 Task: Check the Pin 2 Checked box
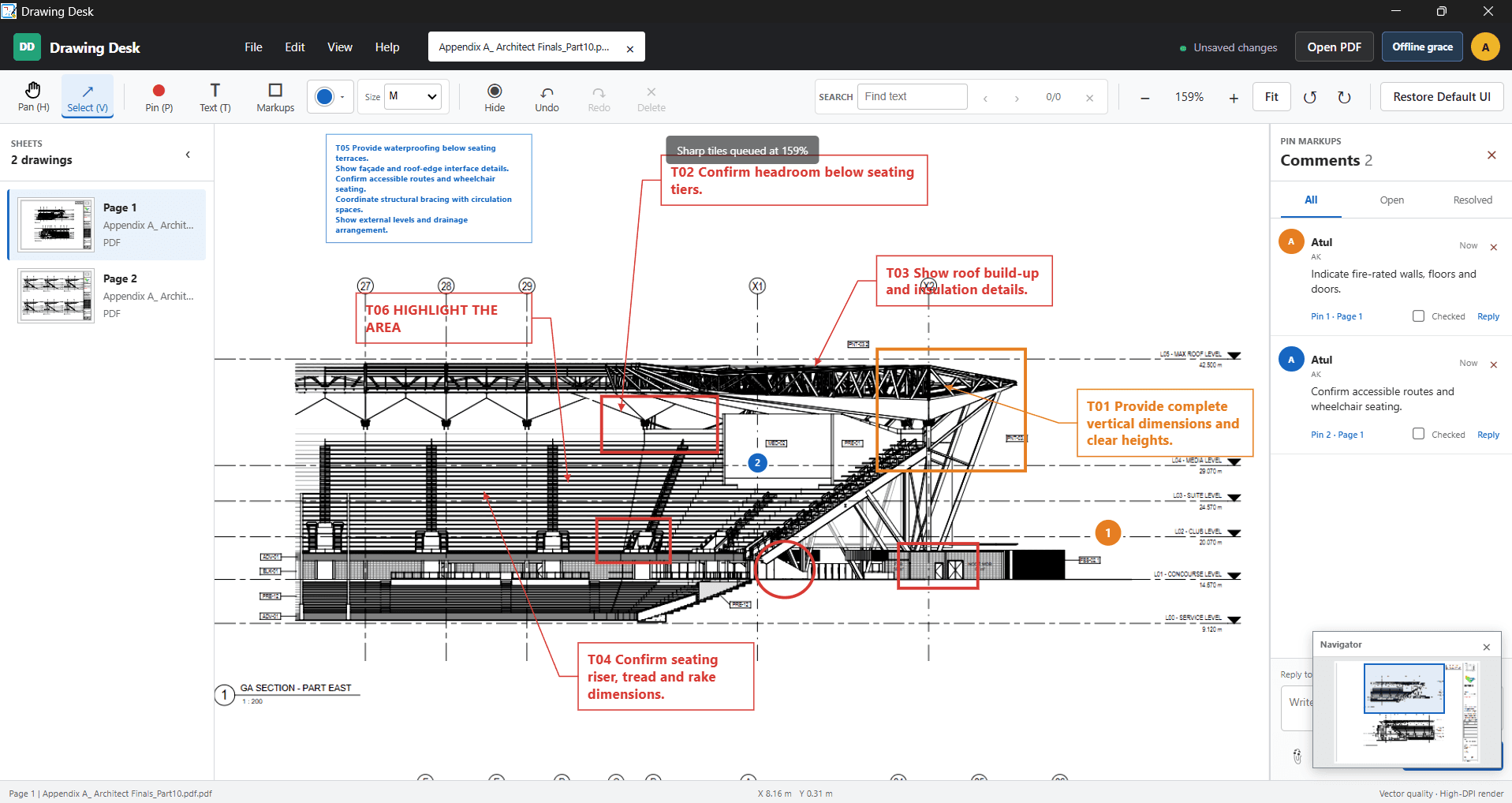(x=1418, y=433)
